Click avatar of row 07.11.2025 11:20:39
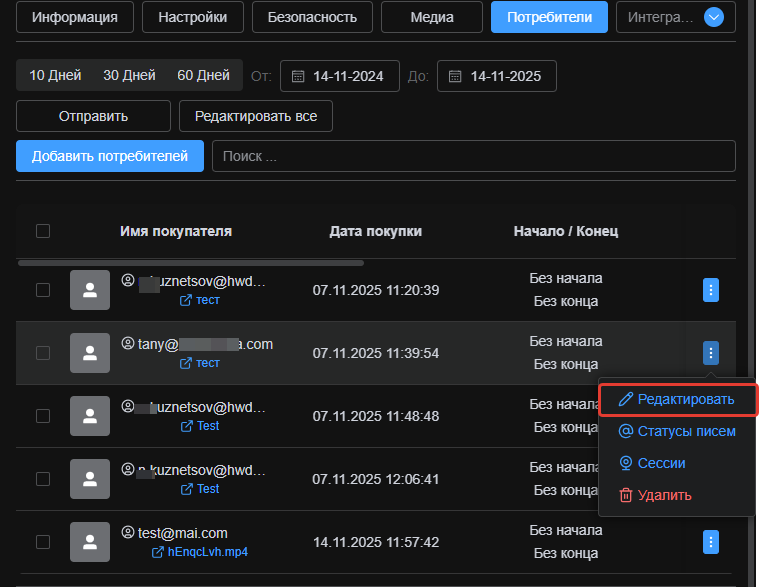This screenshot has width=759, height=587. 90,290
